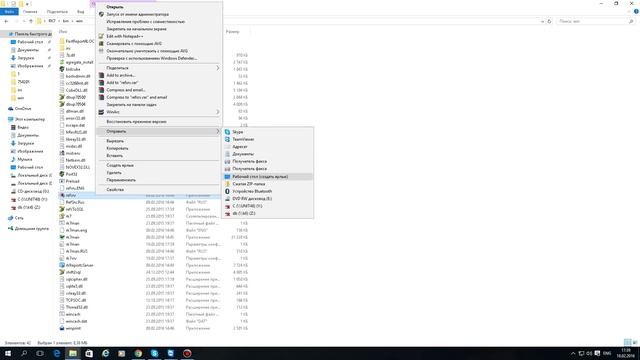Open folder 75400X in quick access

click(x=23, y=82)
